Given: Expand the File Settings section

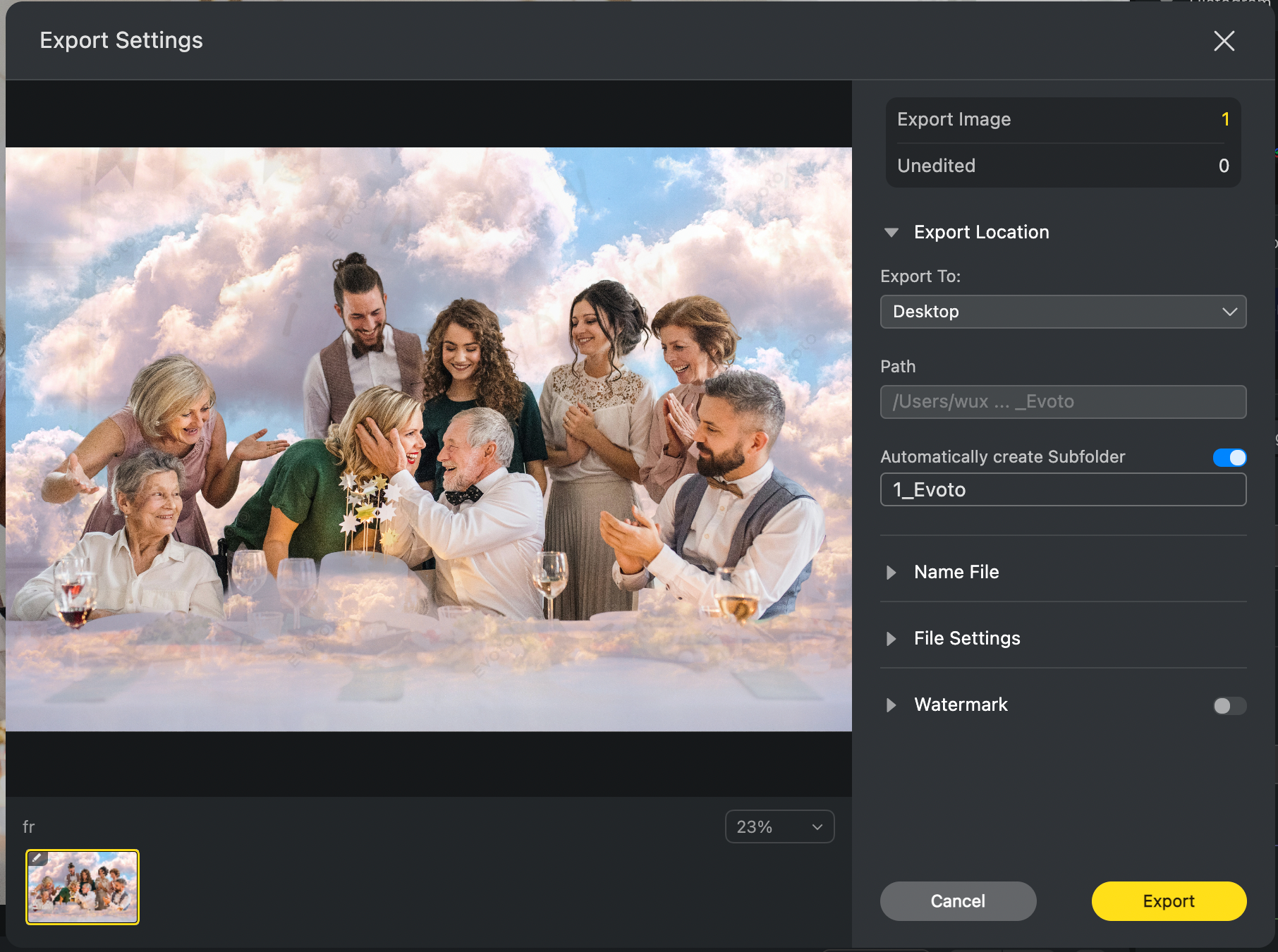Looking at the screenshot, I should coord(891,639).
